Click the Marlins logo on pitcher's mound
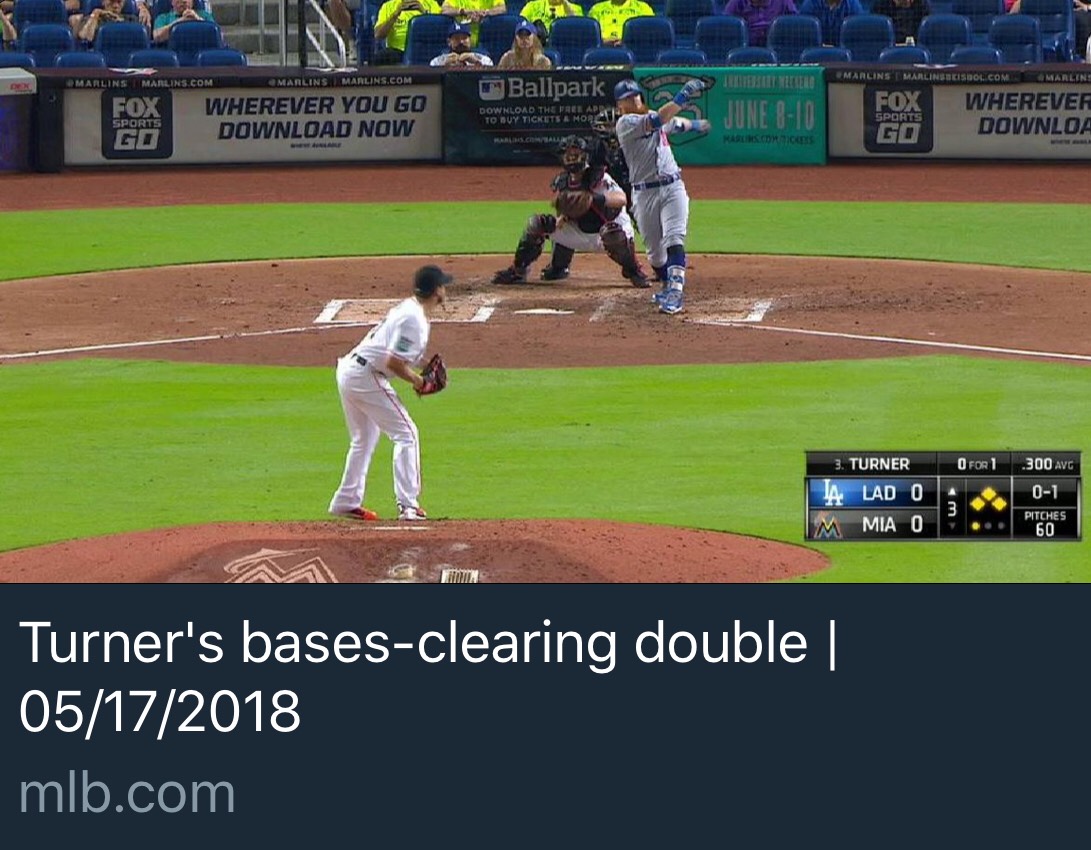This screenshot has width=1091, height=850. click(x=280, y=566)
